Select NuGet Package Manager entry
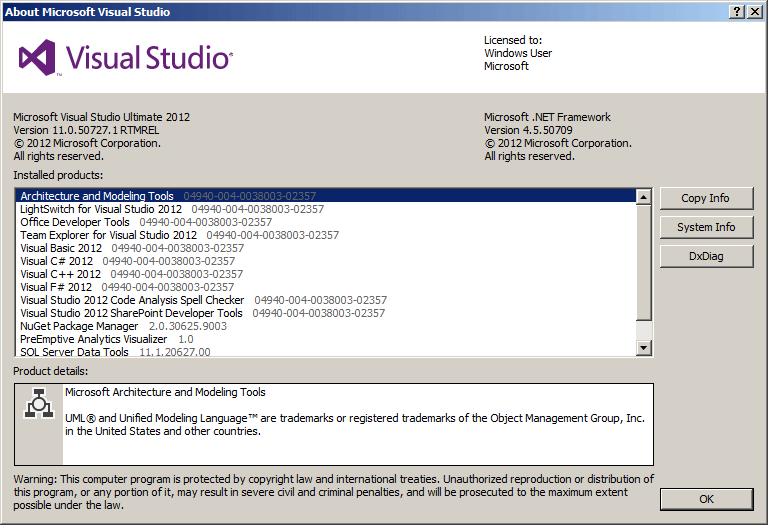 [x=326, y=326]
